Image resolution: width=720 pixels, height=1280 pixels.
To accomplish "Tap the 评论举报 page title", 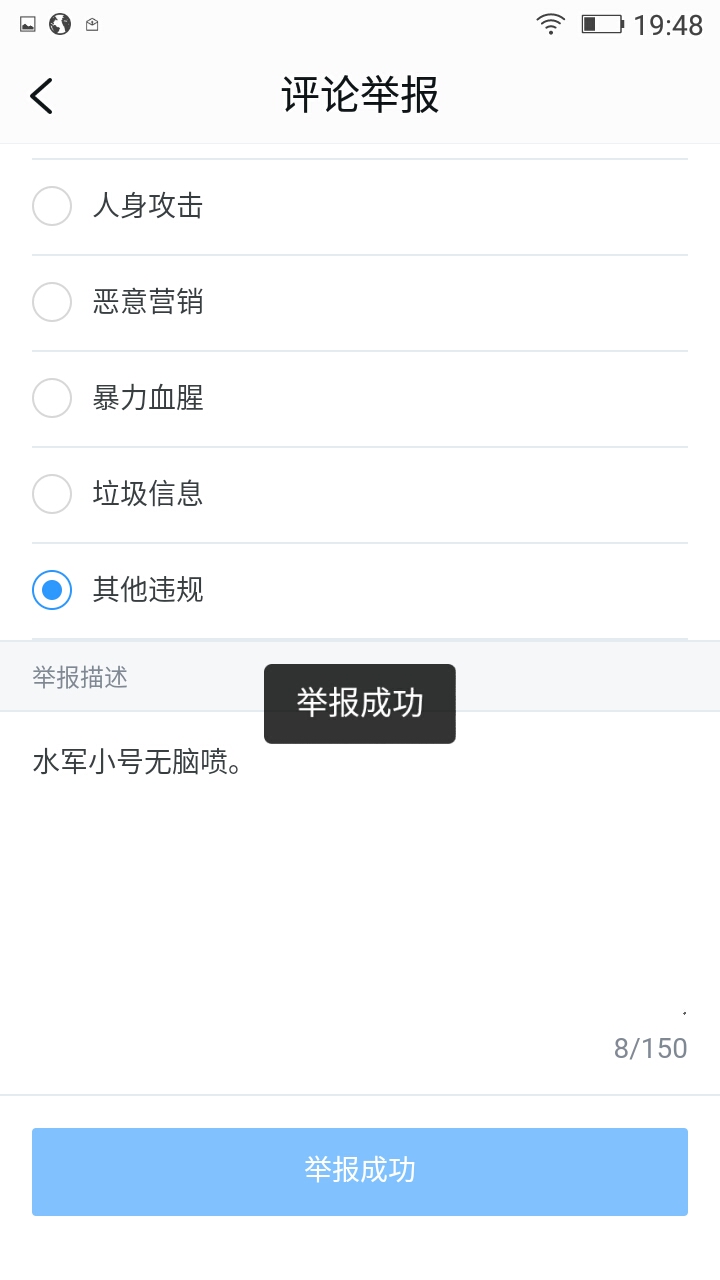I will pyautogui.click(x=360, y=96).
